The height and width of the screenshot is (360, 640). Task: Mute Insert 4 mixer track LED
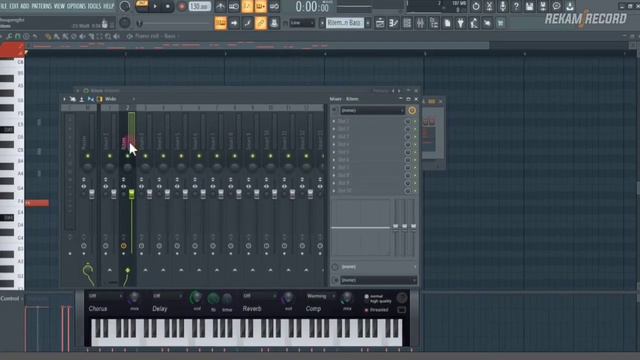click(163, 156)
